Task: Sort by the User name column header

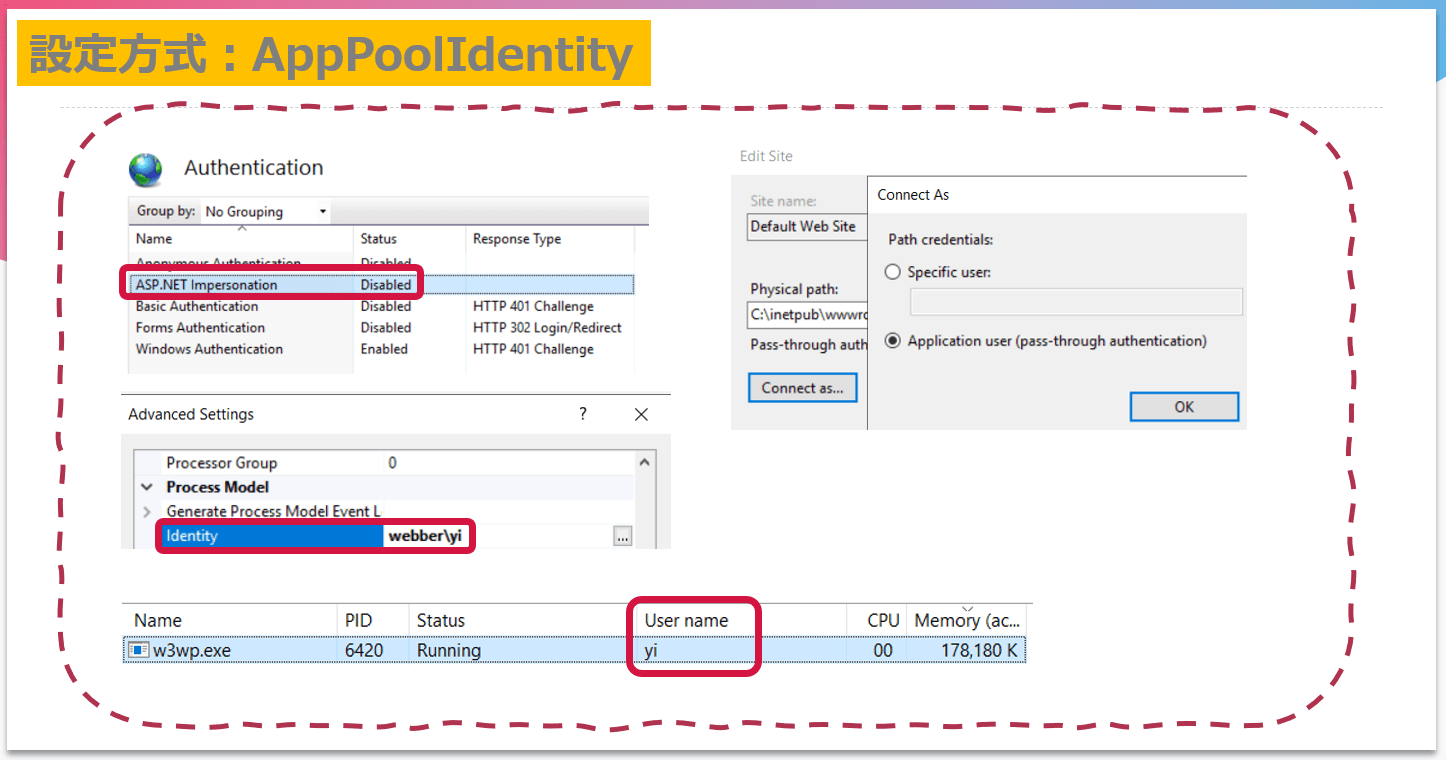Action: click(x=686, y=621)
